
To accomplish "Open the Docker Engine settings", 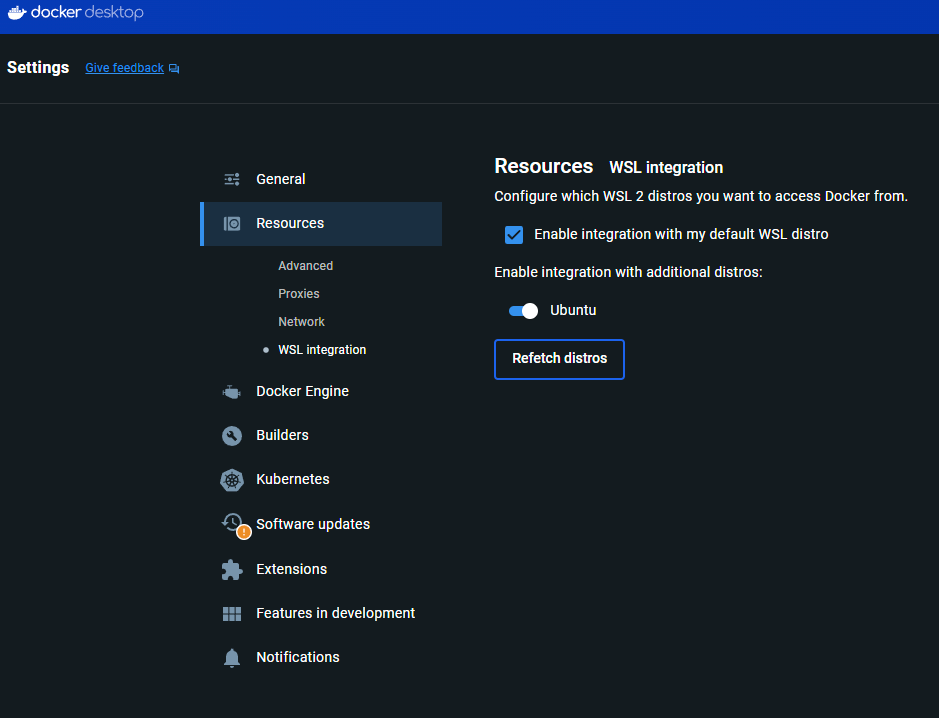I will coord(321,392).
